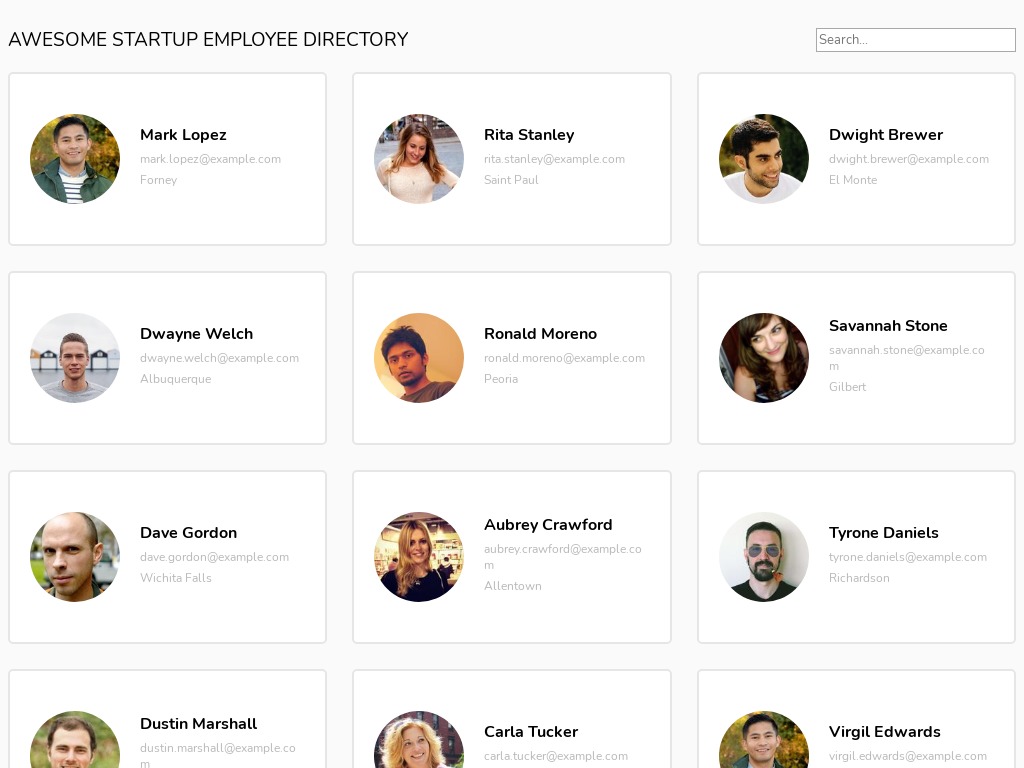Click Rita Stanley's profile photo
This screenshot has width=1024, height=768.
coord(419,158)
